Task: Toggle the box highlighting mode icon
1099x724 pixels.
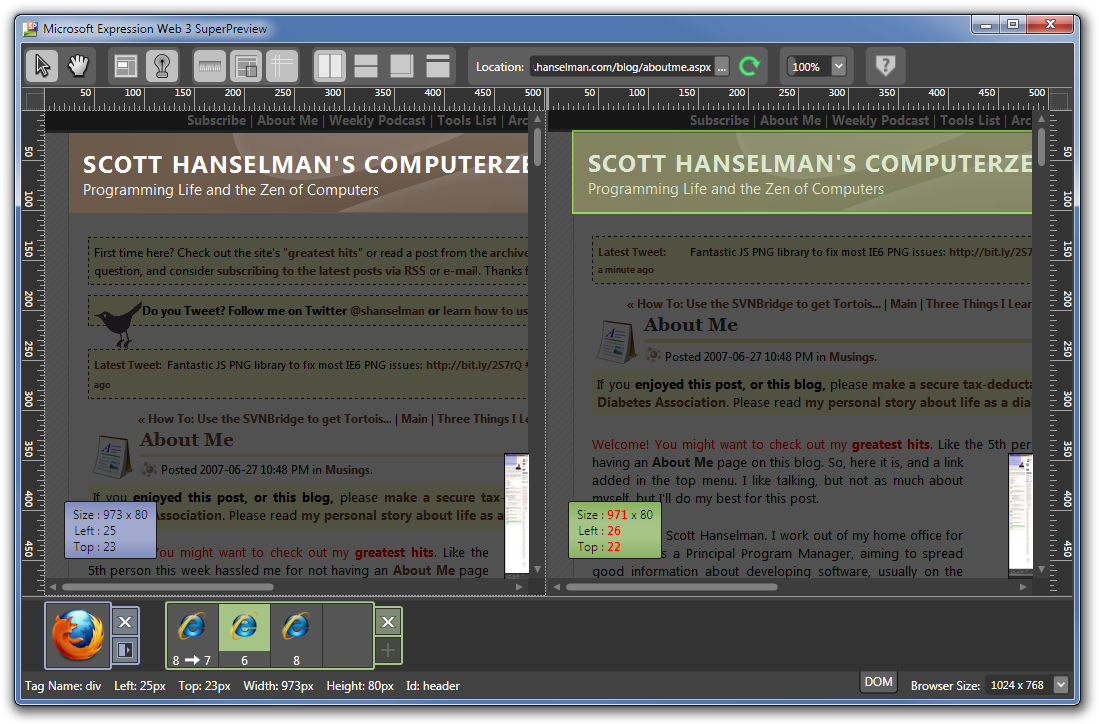Action: tap(125, 66)
